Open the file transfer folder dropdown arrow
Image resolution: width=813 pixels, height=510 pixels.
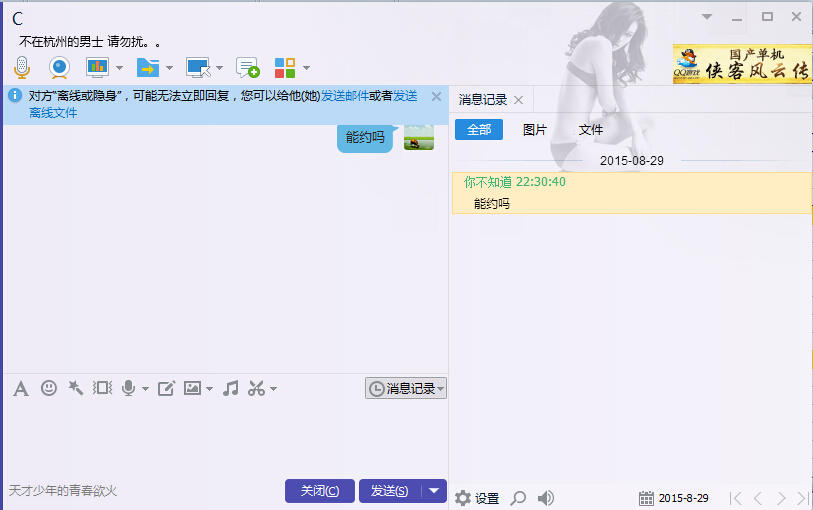pos(169,68)
